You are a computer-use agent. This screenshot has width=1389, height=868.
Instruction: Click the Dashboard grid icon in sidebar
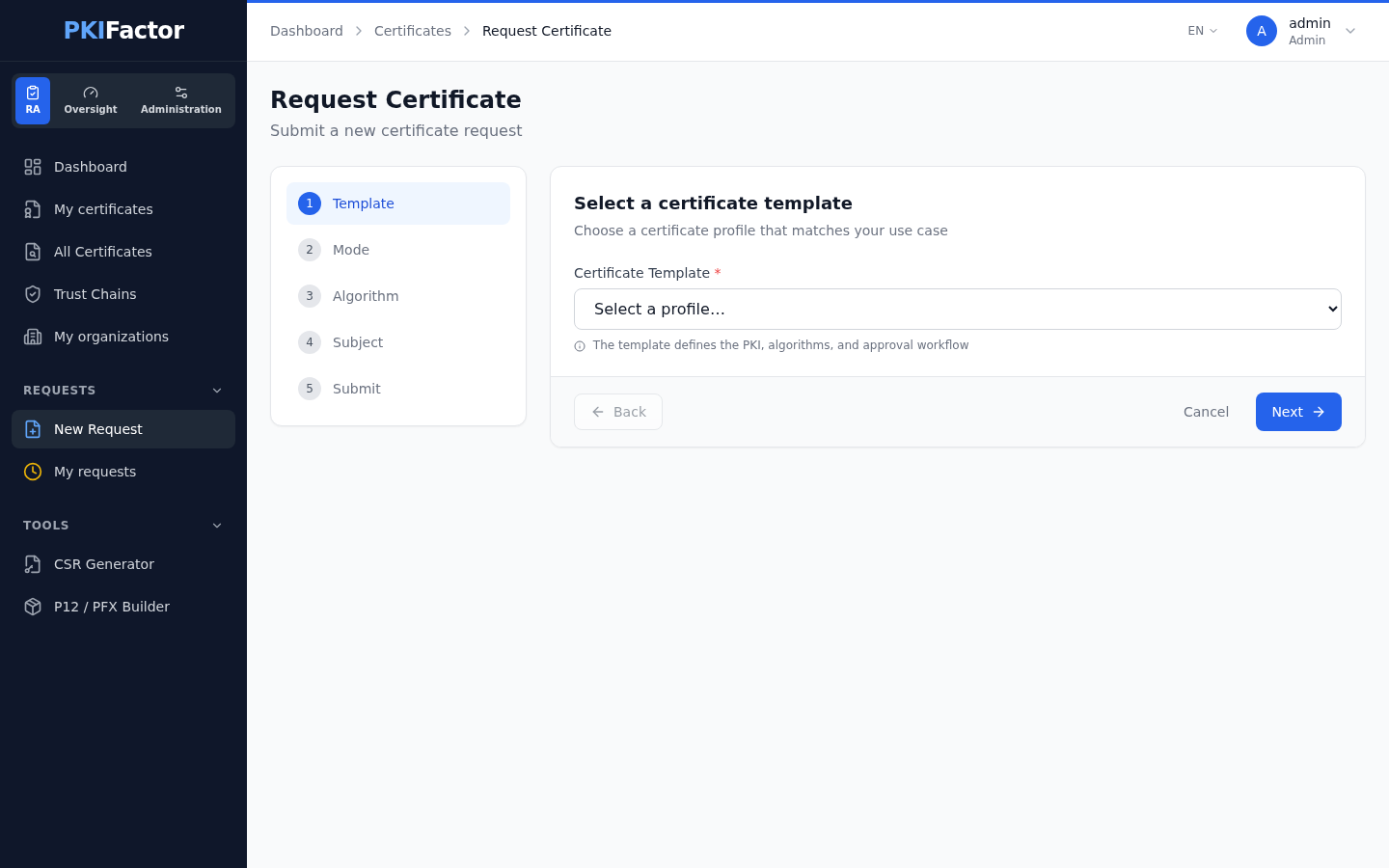[33, 167]
